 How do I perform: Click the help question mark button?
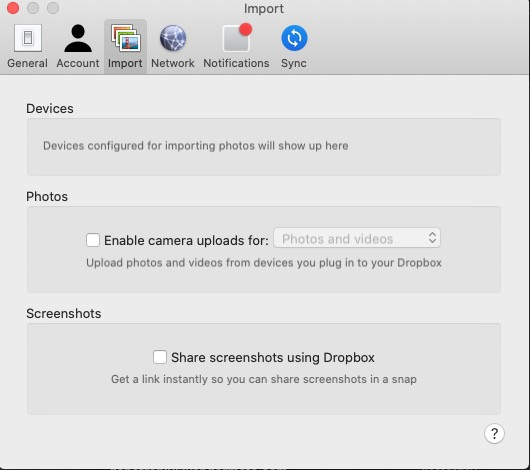(494, 433)
